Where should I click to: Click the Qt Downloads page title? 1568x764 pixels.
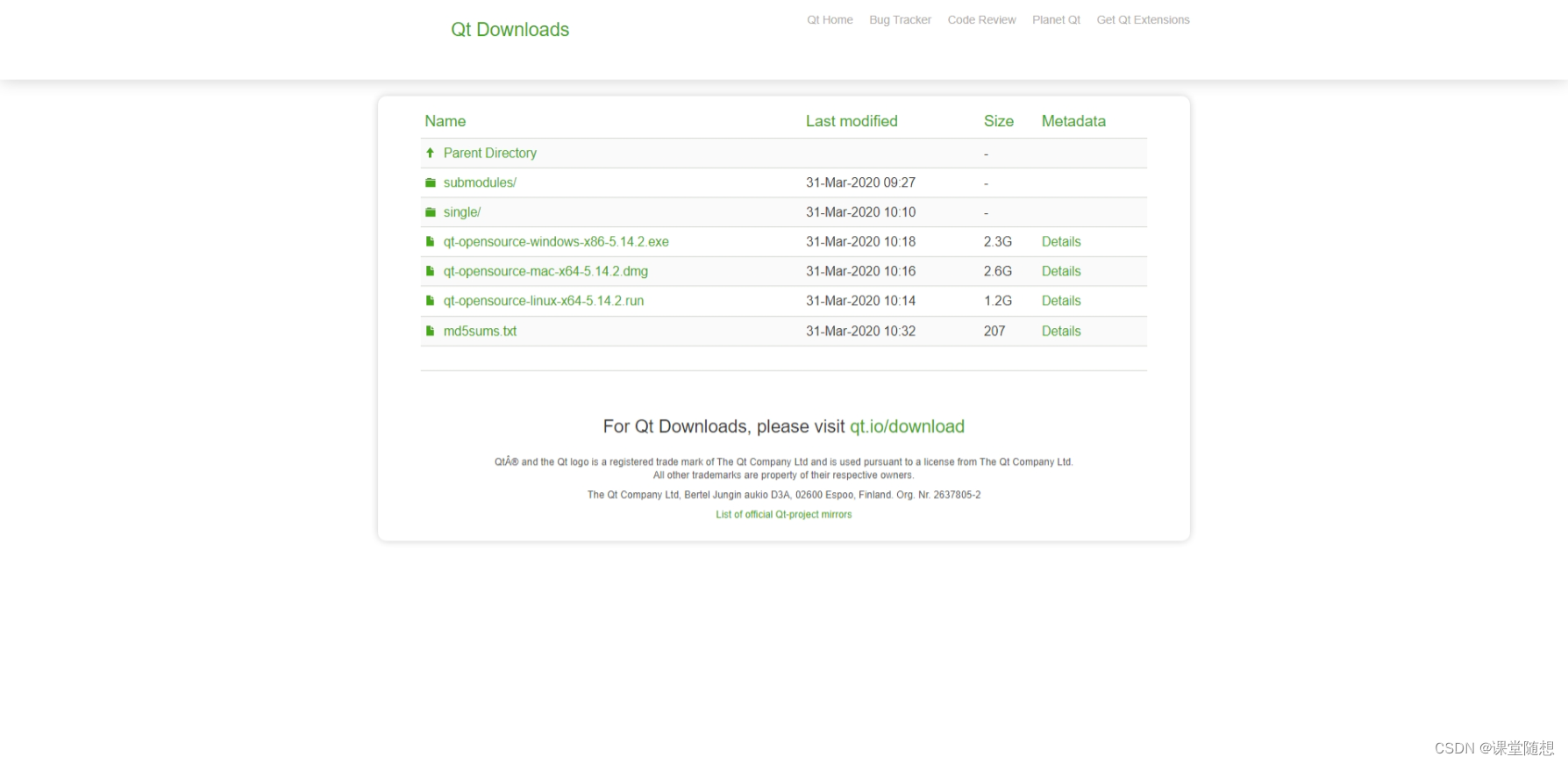click(x=510, y=30)
